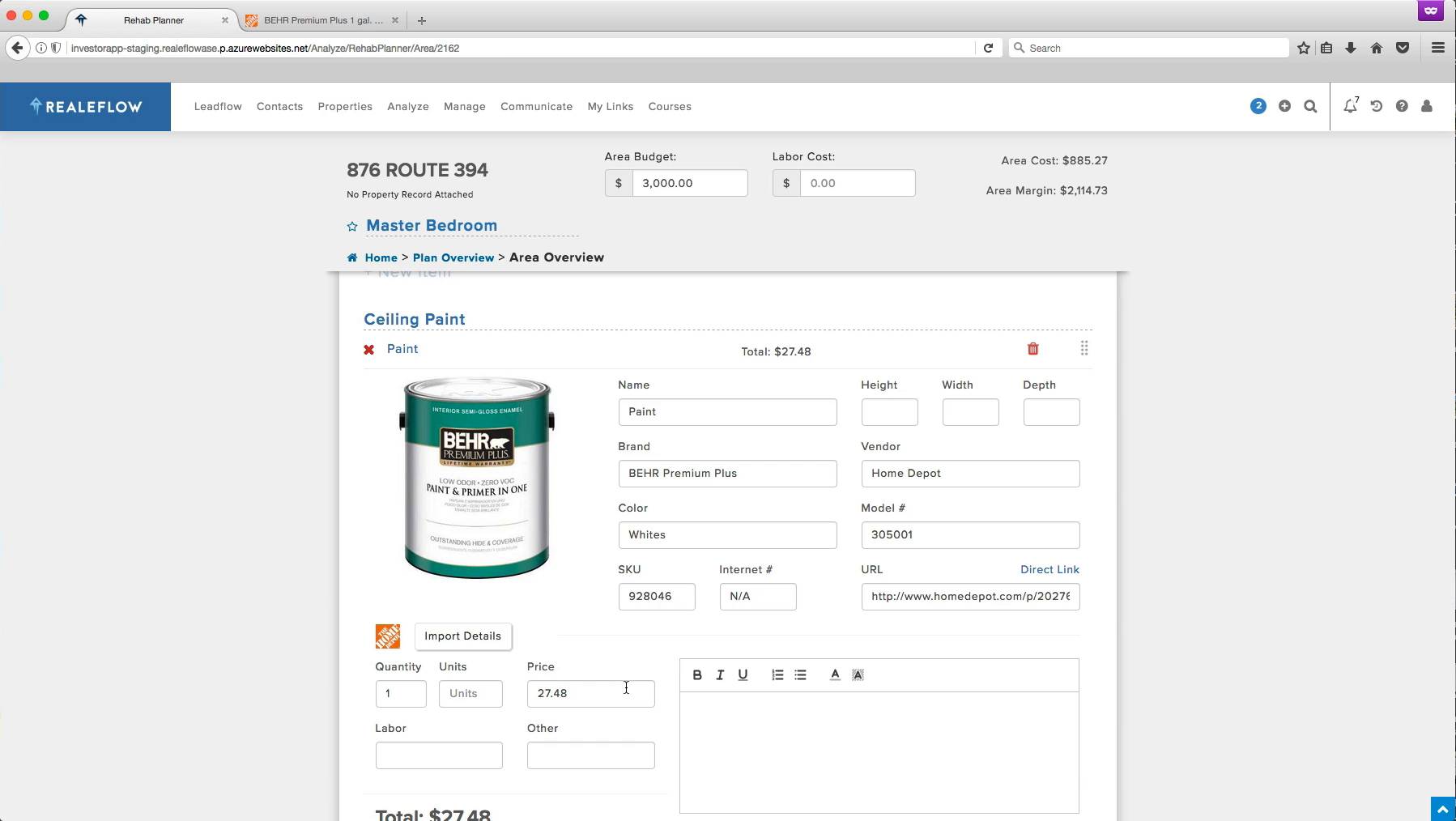Click the Area Budget input field
Viewport: 1456px width, 821px height.
tap(689, 183)
